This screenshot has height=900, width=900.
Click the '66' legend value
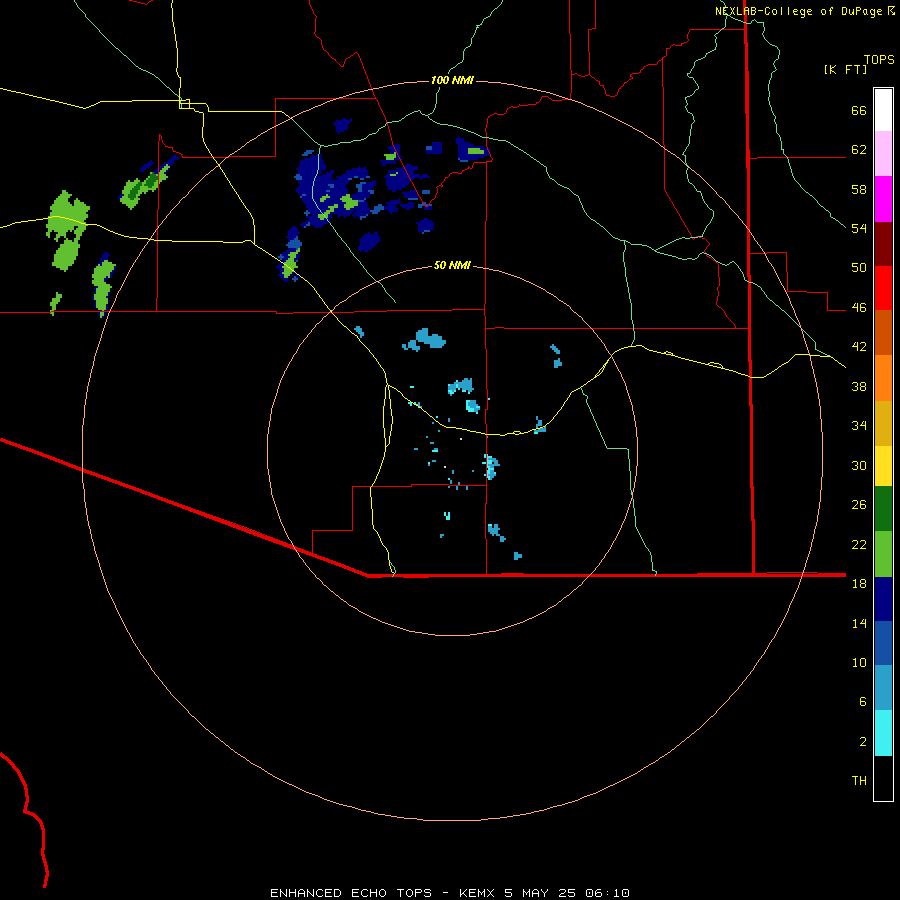pyautogui.click(x=859, y=111)
